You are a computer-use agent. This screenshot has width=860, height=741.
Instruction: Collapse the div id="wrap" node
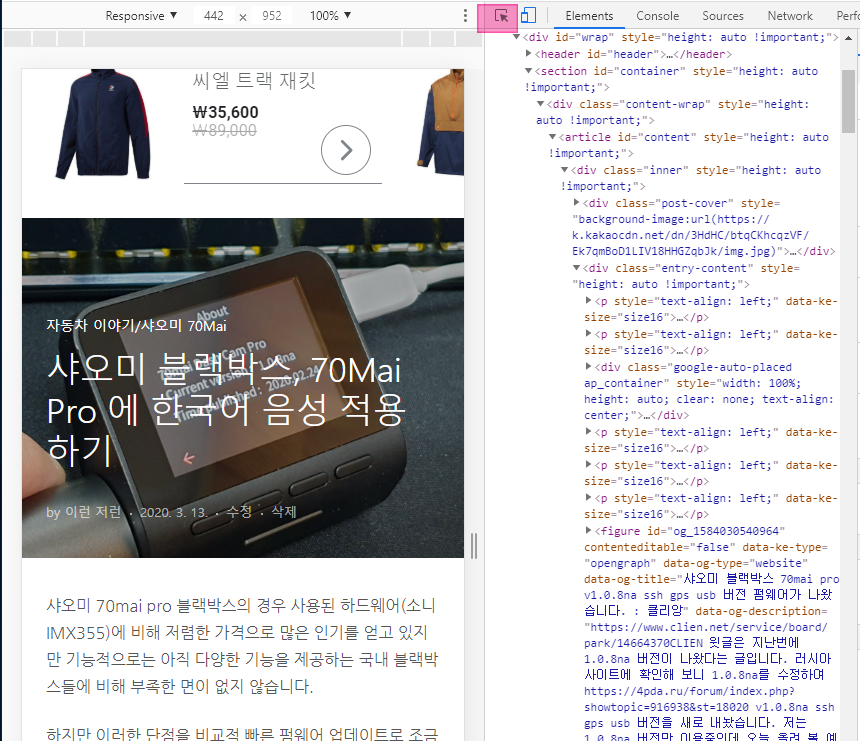tap(516, 37)
